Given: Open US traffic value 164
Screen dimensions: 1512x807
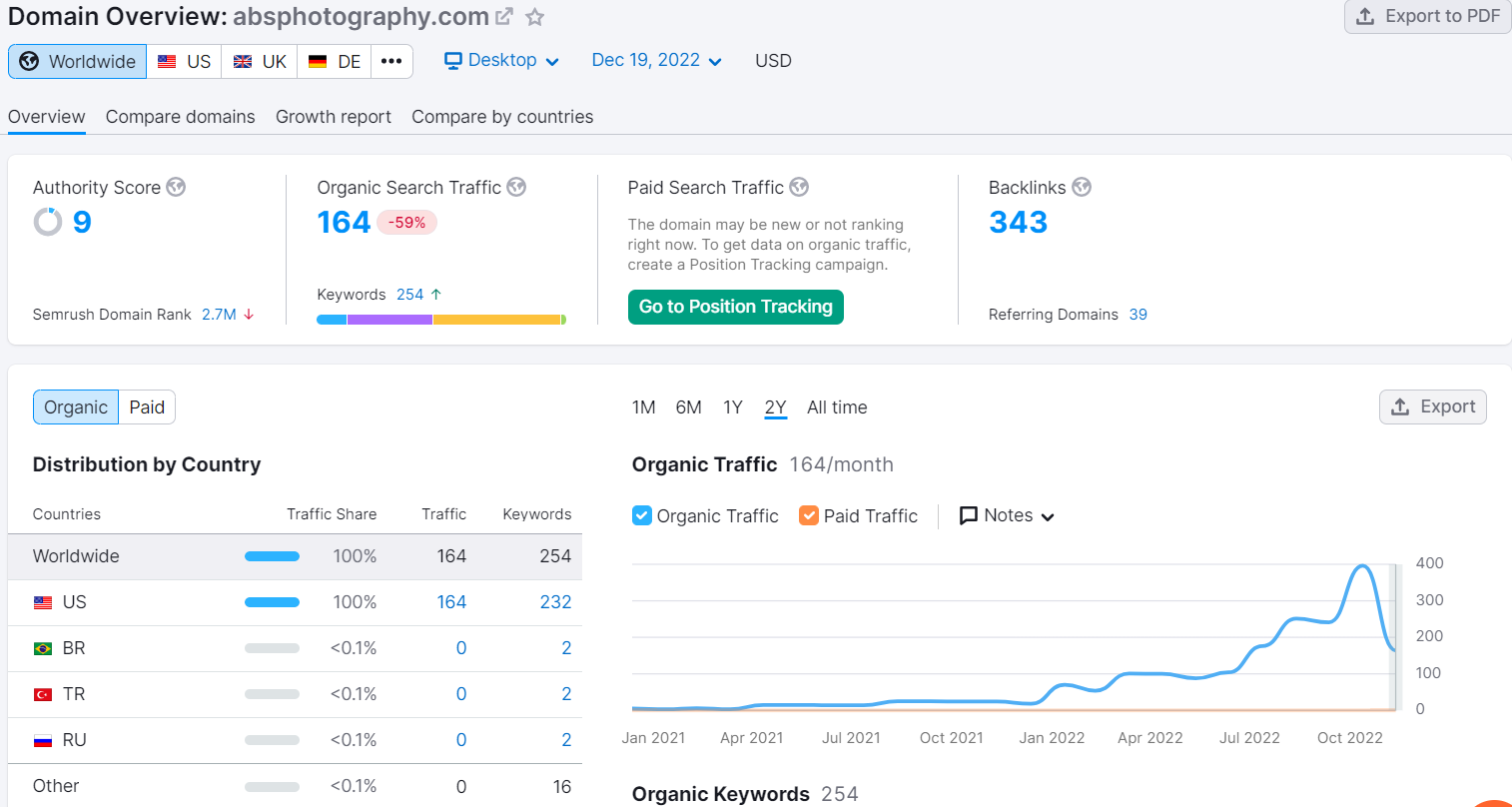Looking at the screenshot, I should tap(451, 602).
